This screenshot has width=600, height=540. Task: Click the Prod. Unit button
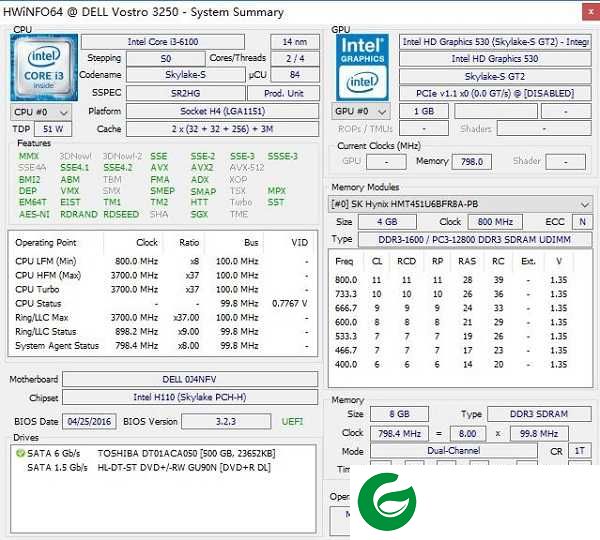tap(283, 93)
